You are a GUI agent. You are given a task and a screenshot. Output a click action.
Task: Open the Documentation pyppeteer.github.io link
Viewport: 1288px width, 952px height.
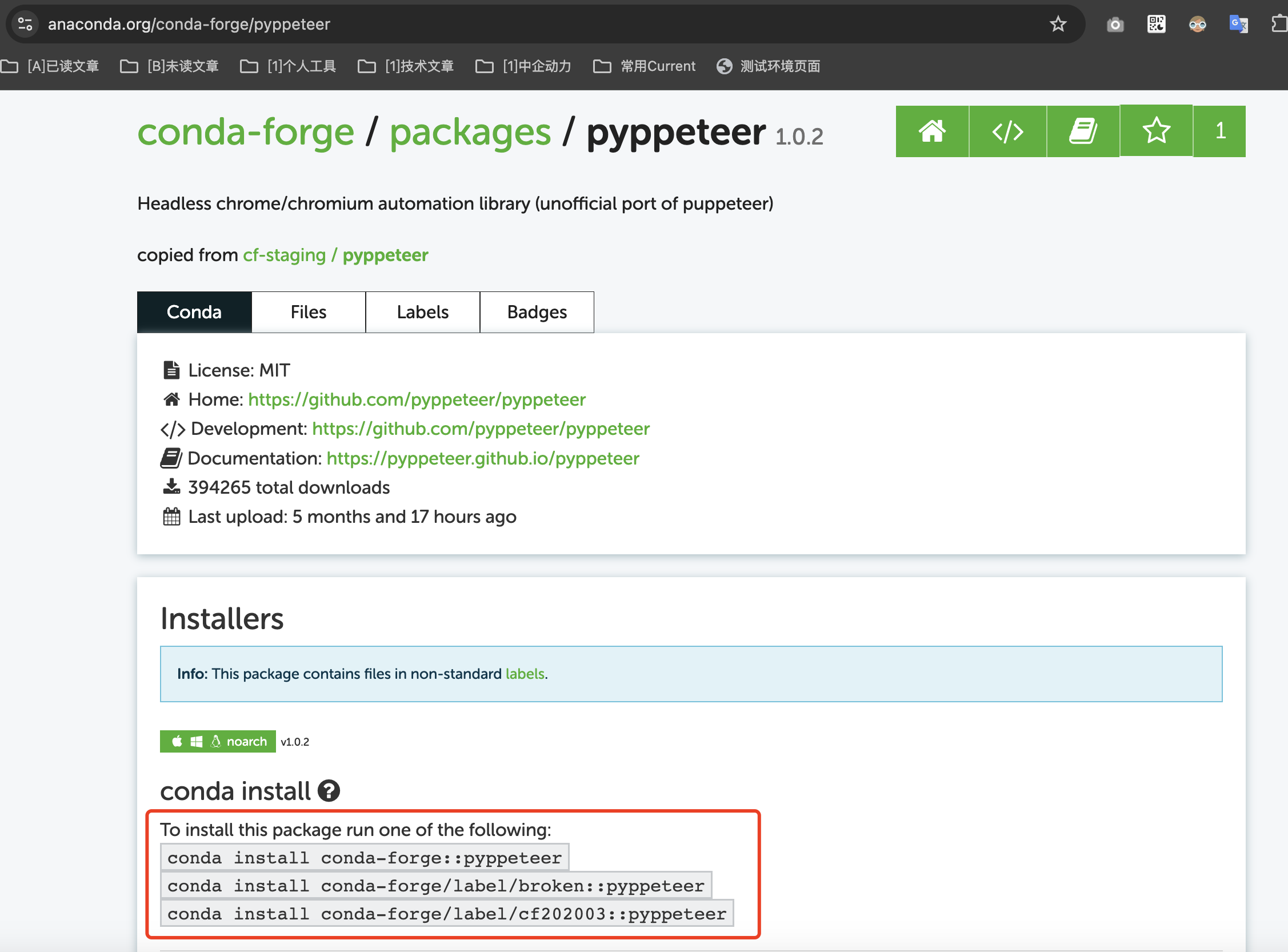[x=482, y=458]
